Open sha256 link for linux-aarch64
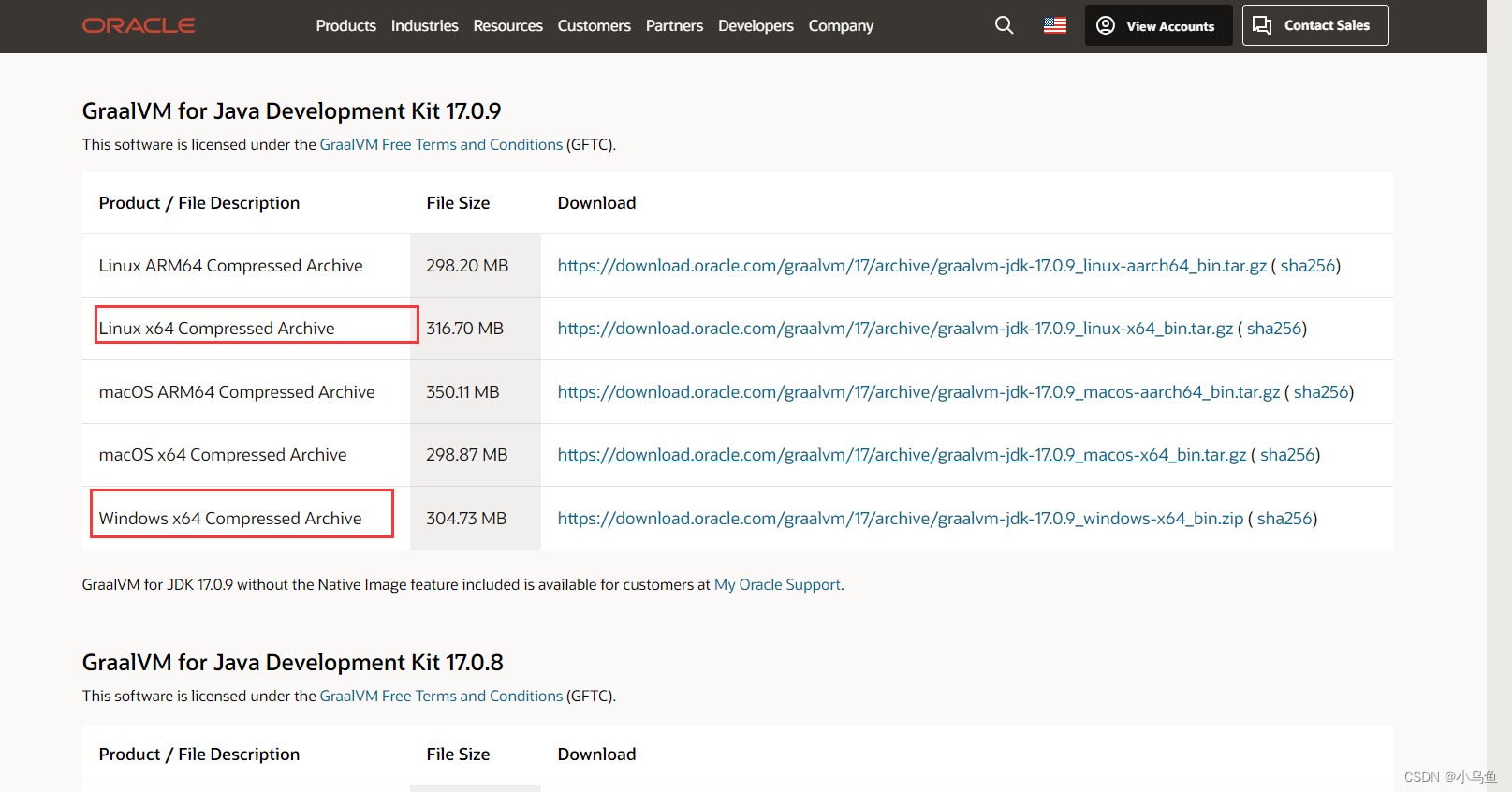 pos(1307,266)
